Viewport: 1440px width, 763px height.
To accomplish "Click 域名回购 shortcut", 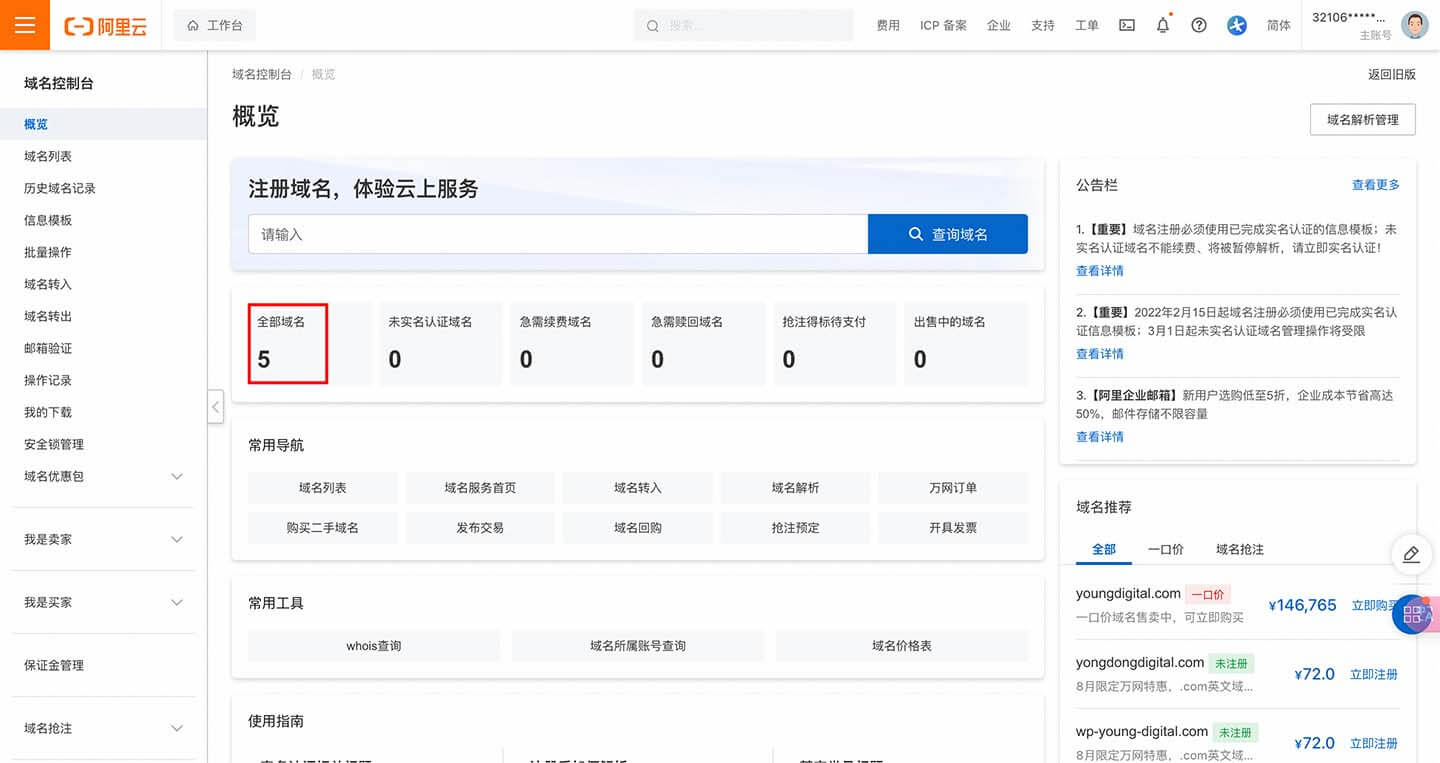I will [x=638, y=528].
